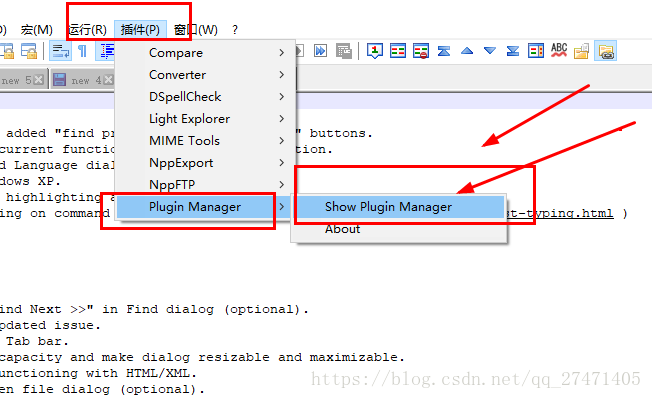This screenshot has height=399, width=652.
Task: Expand the MIME Tools submenu
Action: (205, 141)
